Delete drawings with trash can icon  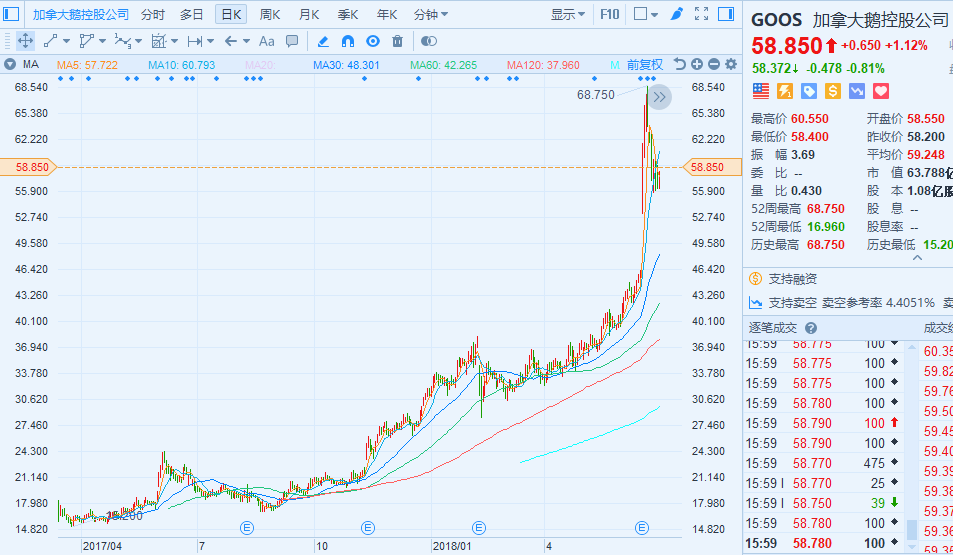397,41
